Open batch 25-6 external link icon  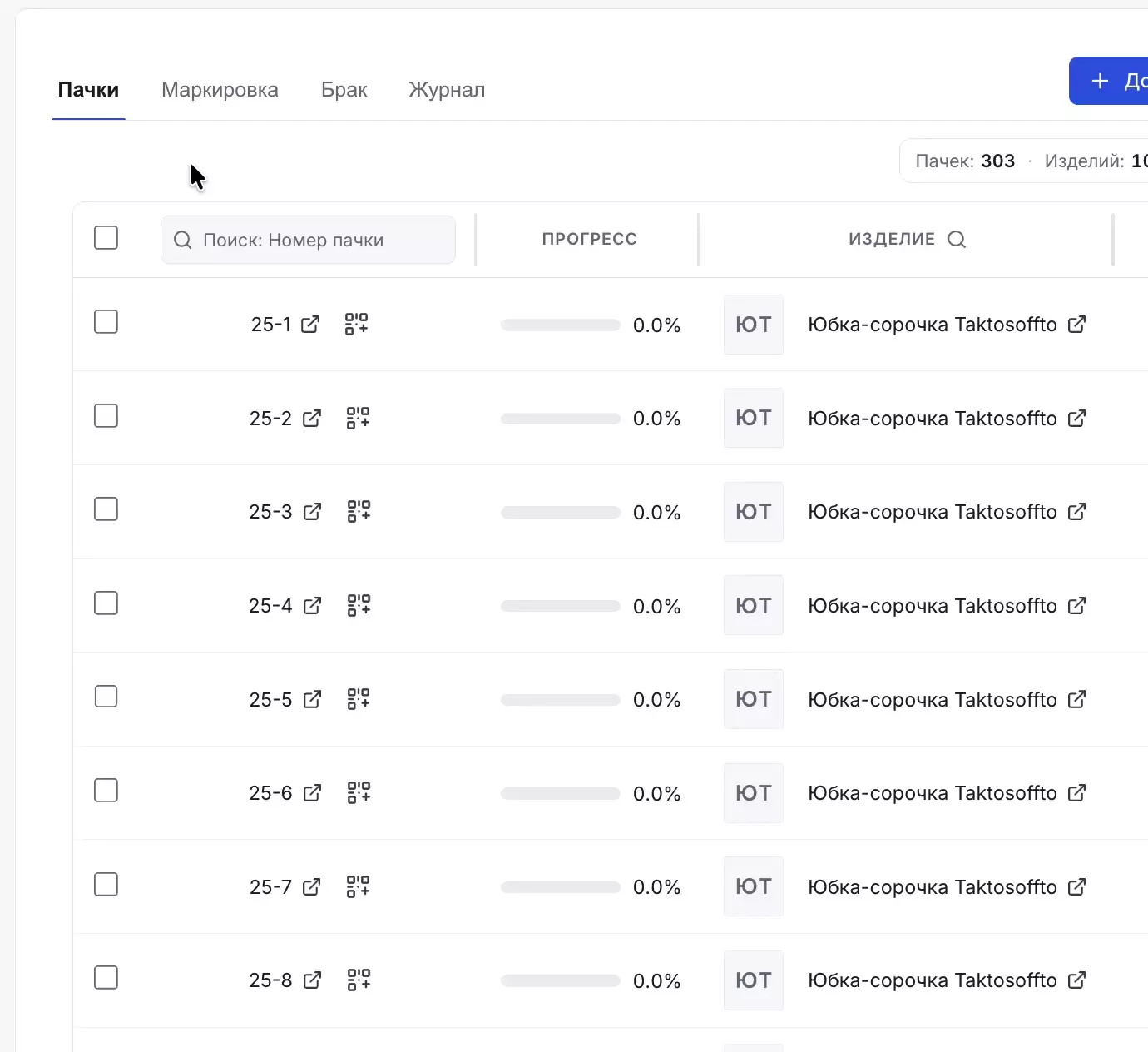pos(313,793)
